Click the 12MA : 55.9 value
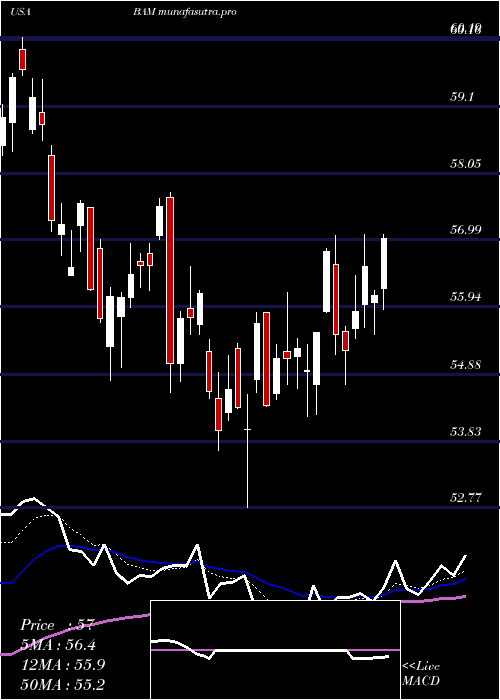The width and height of the screenshot is (500, 700). 63,665
